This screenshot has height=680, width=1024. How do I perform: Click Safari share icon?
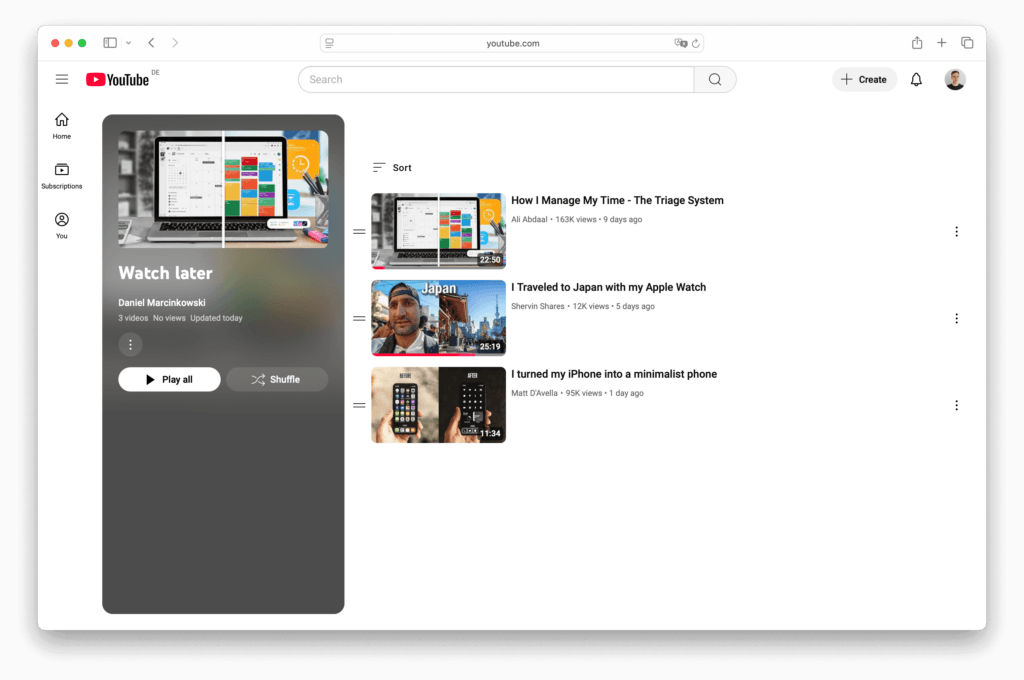(x=917, y=43)
